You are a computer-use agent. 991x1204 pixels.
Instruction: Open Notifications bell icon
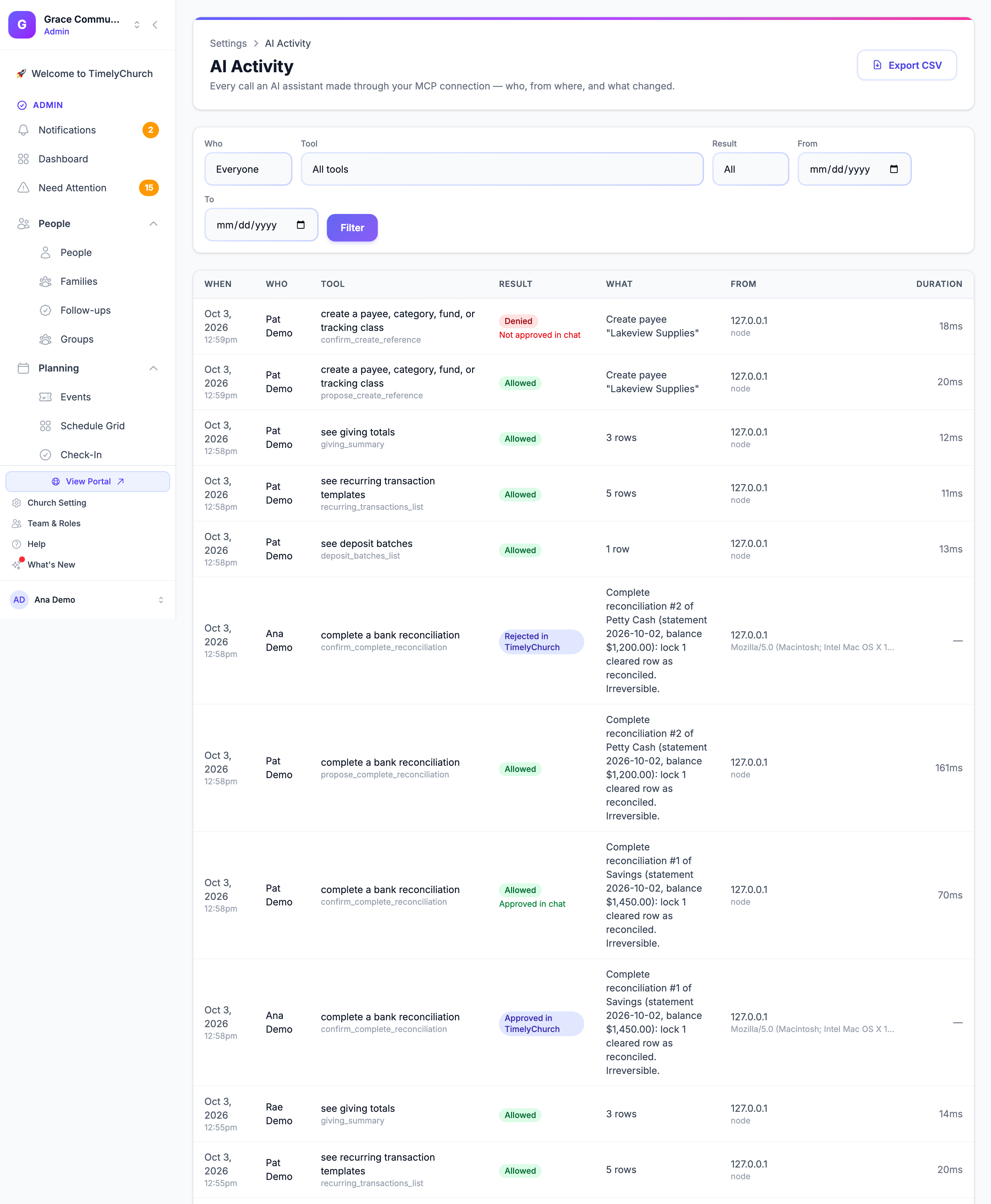pos(23,130)
